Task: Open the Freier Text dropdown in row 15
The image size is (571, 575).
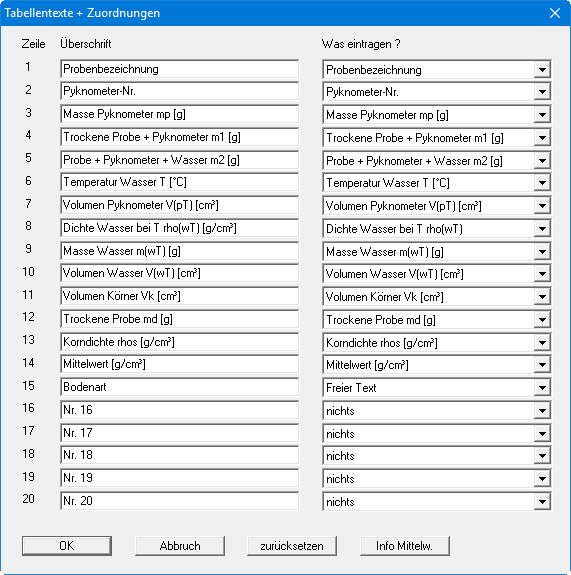Action: [x=542, y=388]
